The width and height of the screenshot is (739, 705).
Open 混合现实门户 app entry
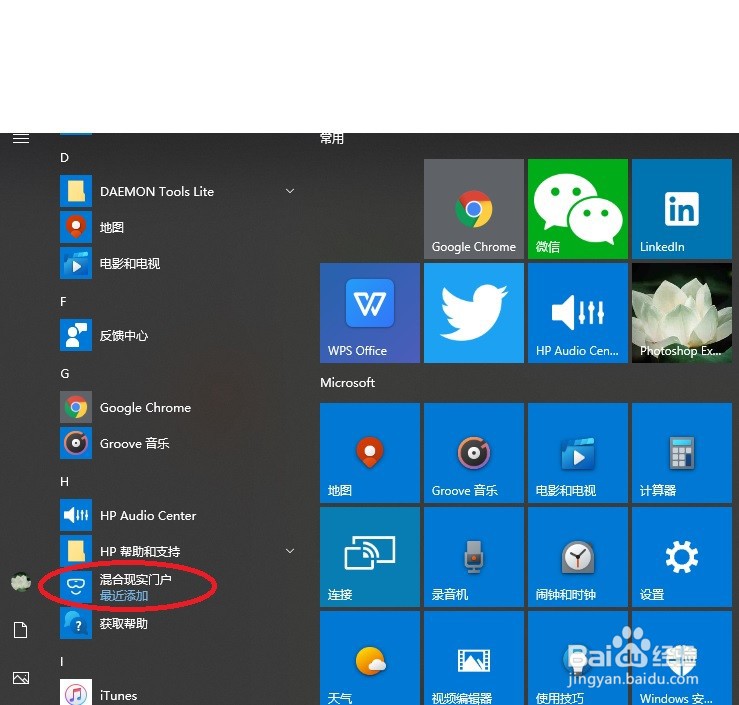coord(177,587)
